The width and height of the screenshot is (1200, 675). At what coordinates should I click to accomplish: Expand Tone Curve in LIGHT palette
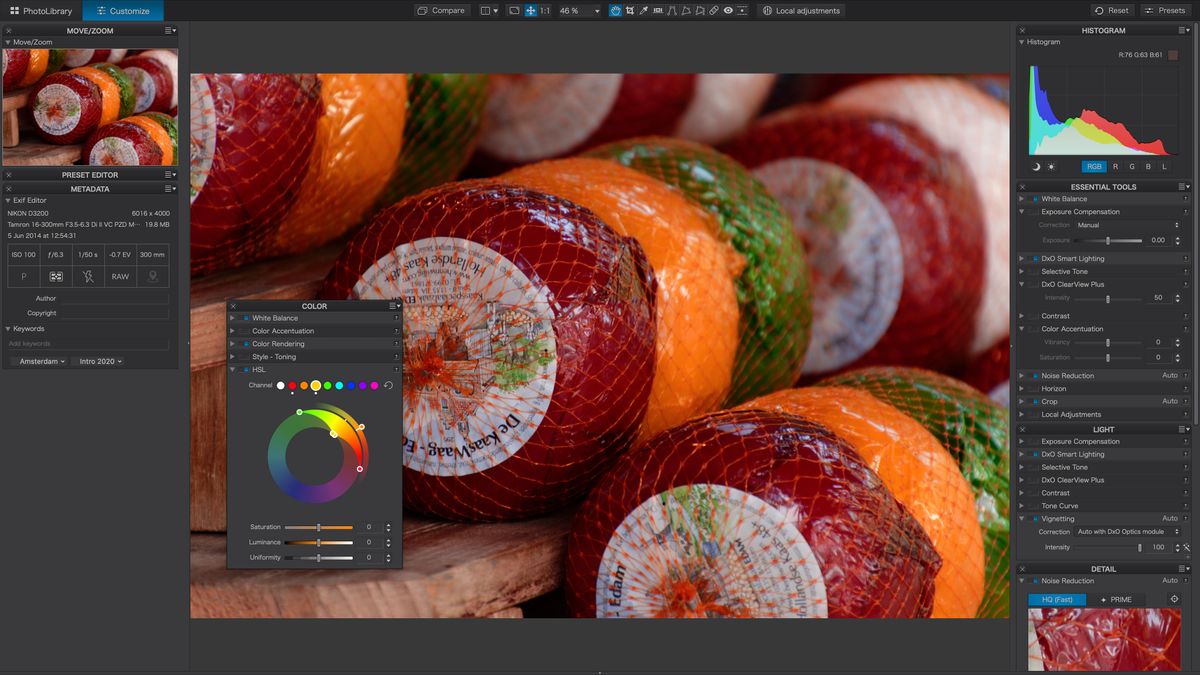tap(1022, 506)
